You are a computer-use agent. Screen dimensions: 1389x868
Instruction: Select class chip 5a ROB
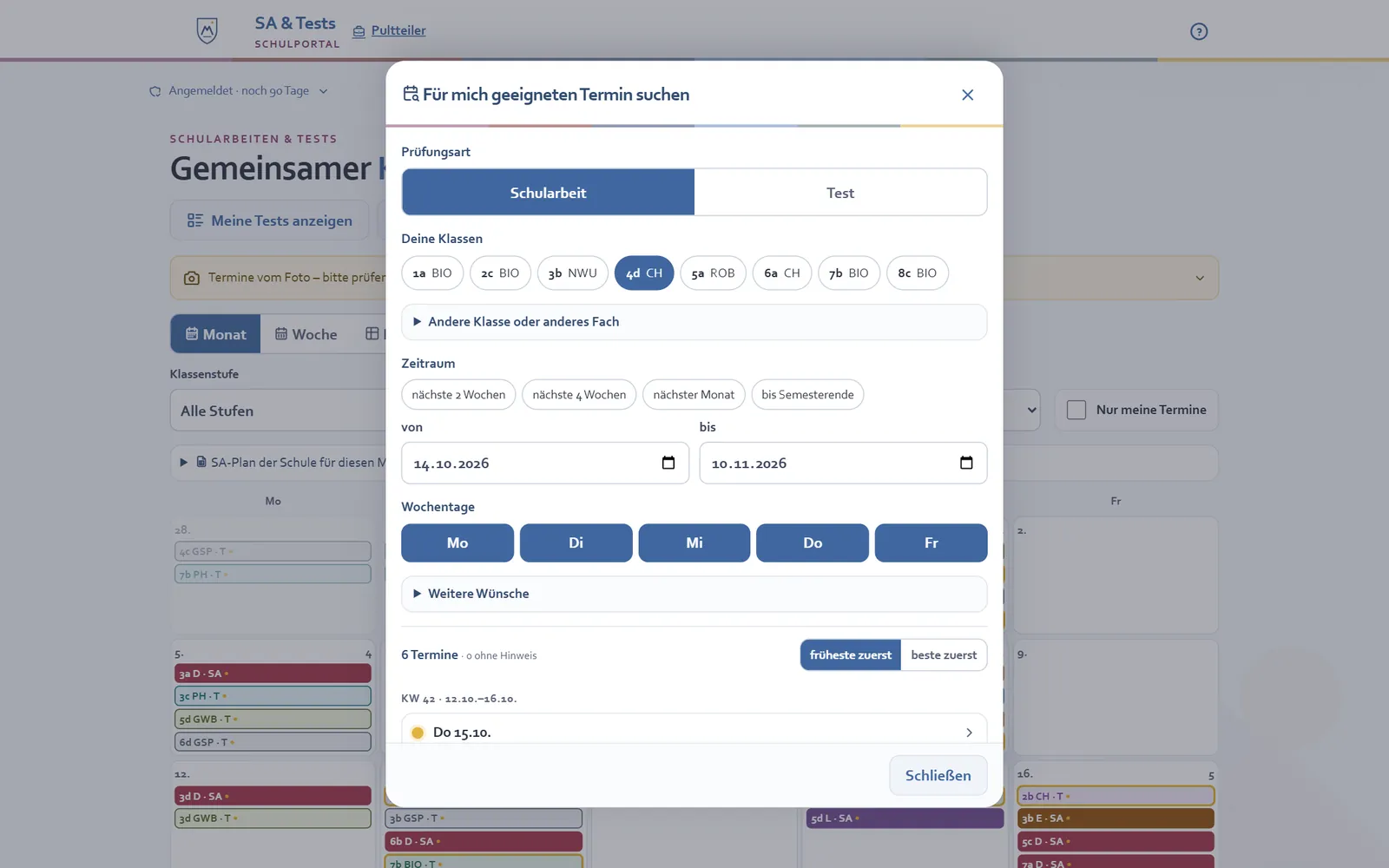click(x=713, y=273)
